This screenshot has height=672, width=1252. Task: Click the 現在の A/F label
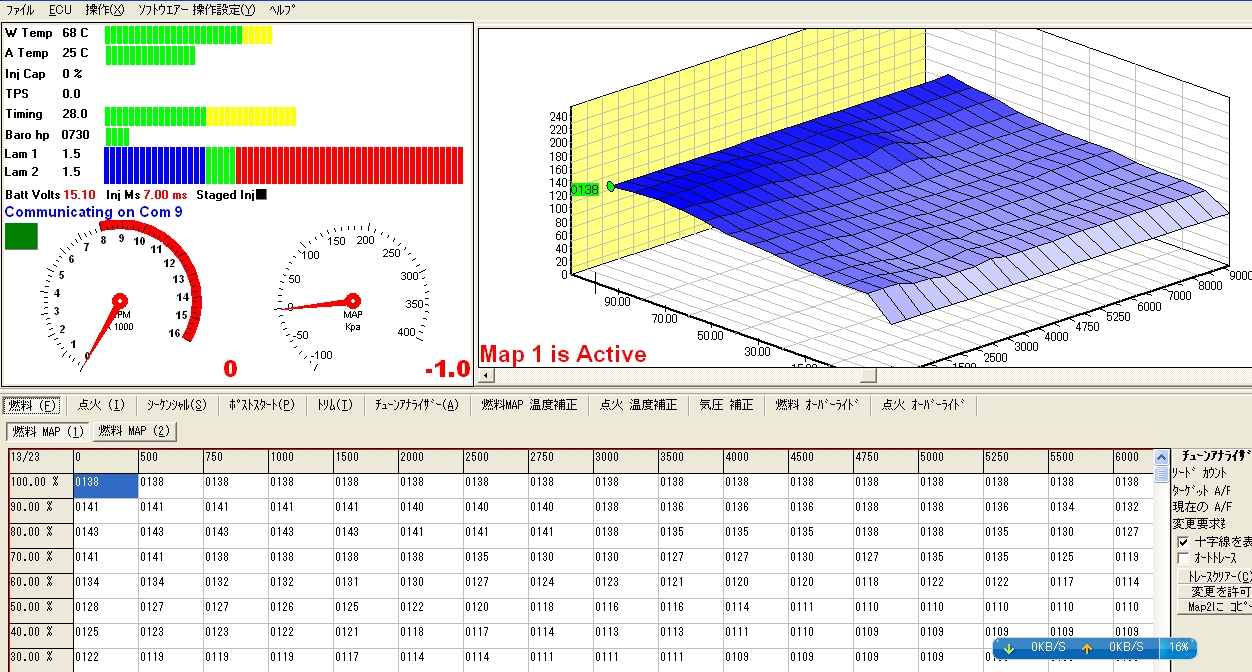click(1204, 507)
